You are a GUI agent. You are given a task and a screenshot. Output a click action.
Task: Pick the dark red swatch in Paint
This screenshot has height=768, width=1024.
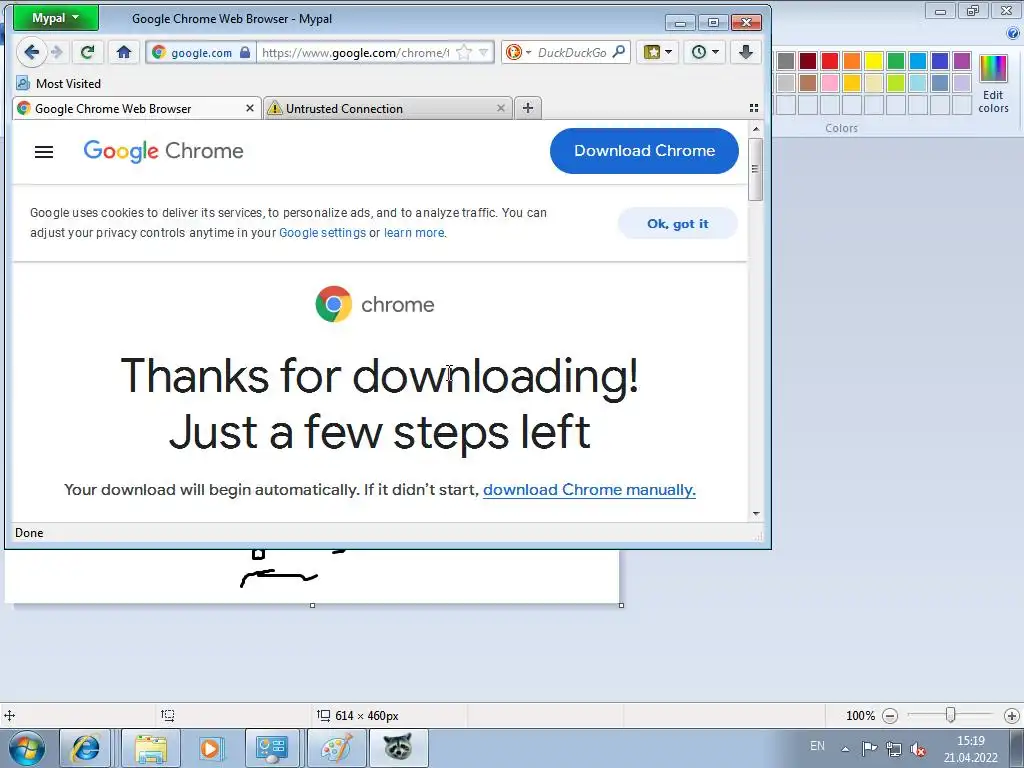(808, 61)
